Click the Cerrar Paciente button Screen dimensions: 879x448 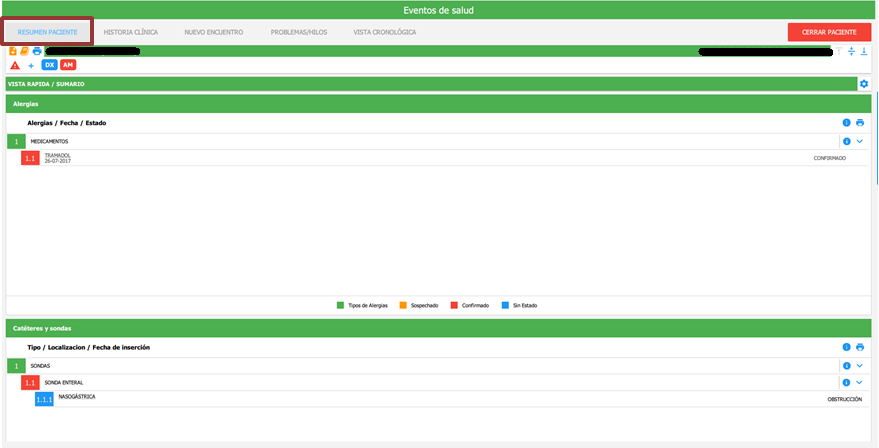tap(829, 32)
